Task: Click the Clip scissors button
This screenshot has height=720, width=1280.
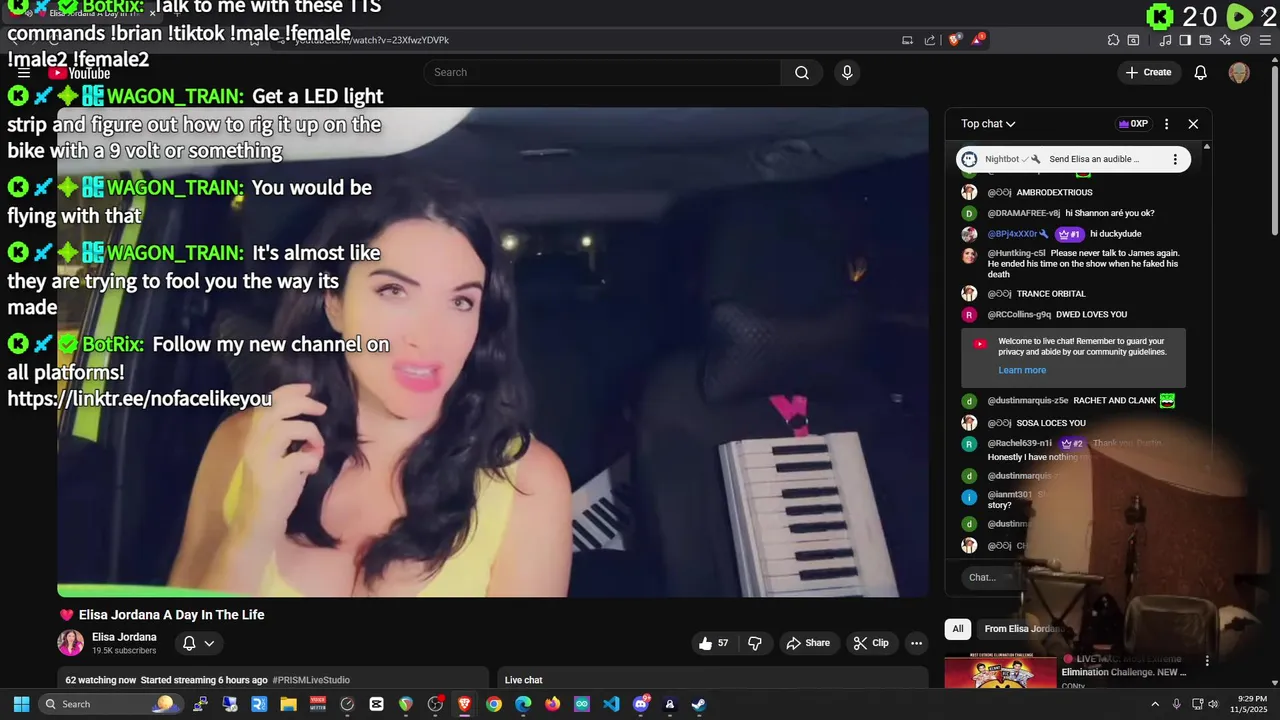Action: (x=871, y=643)
